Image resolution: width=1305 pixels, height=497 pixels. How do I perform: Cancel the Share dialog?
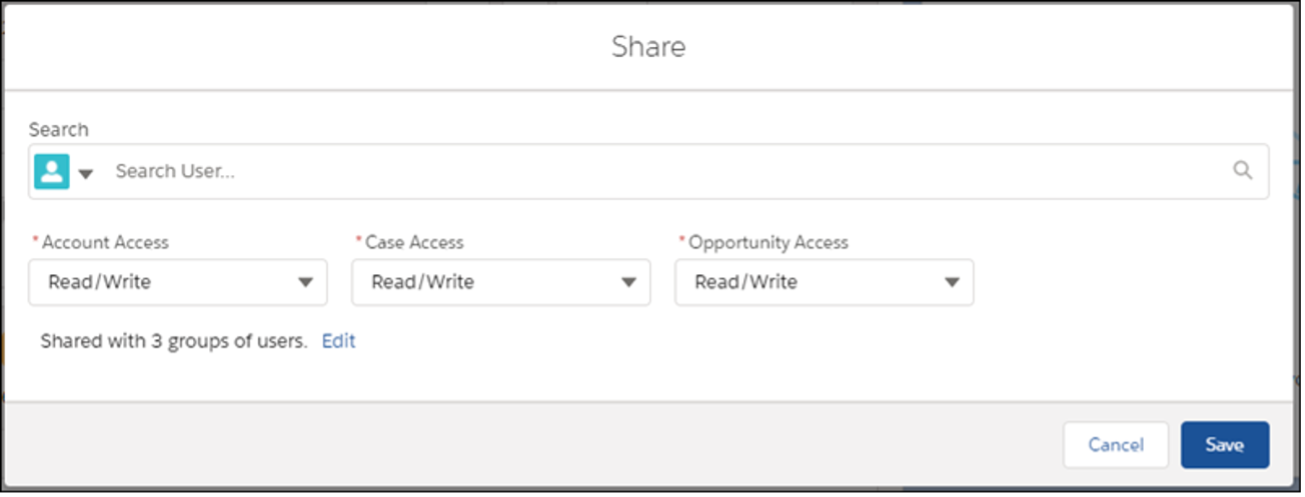1116,445
